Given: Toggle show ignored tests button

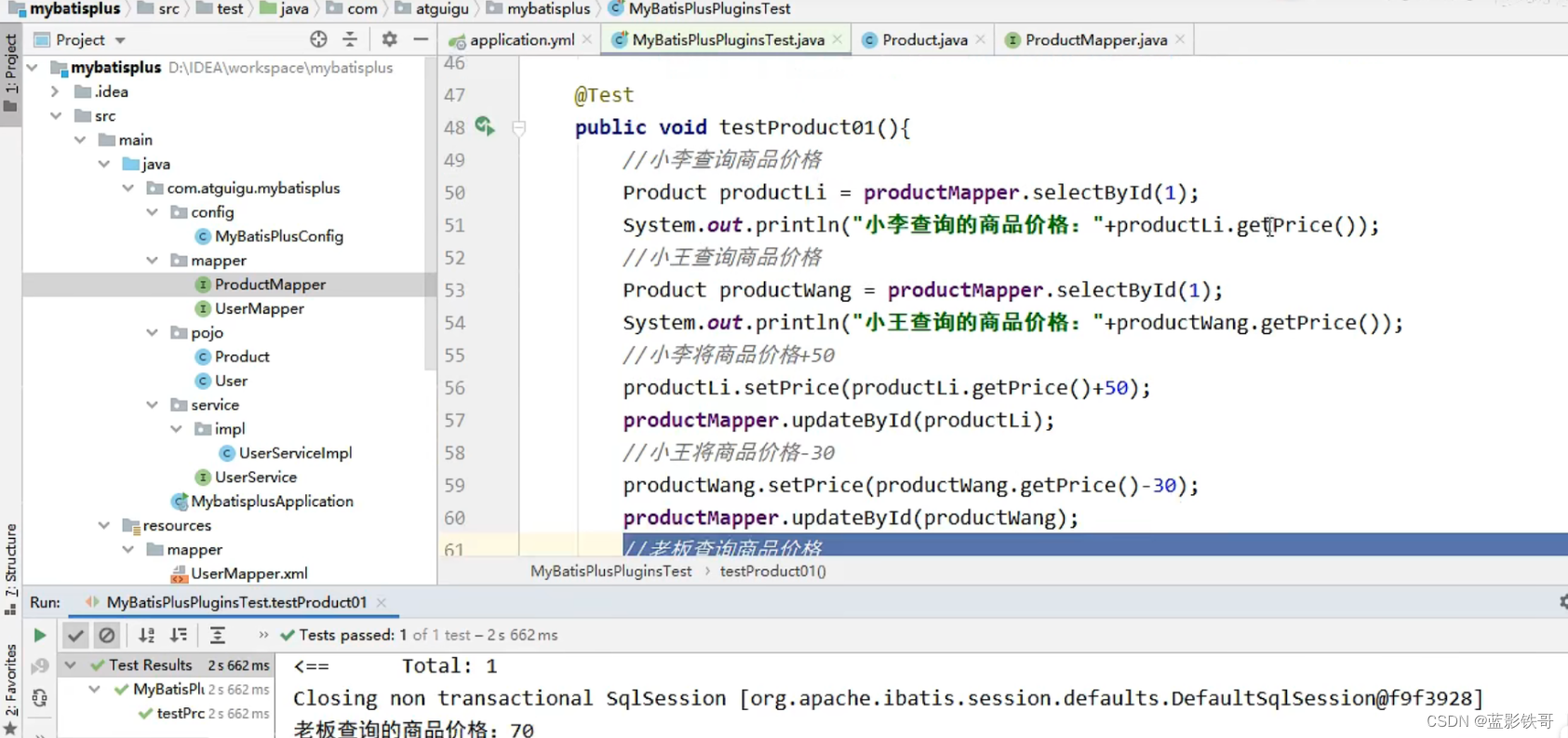Looking at the screenshot, I should pos(107,635).
